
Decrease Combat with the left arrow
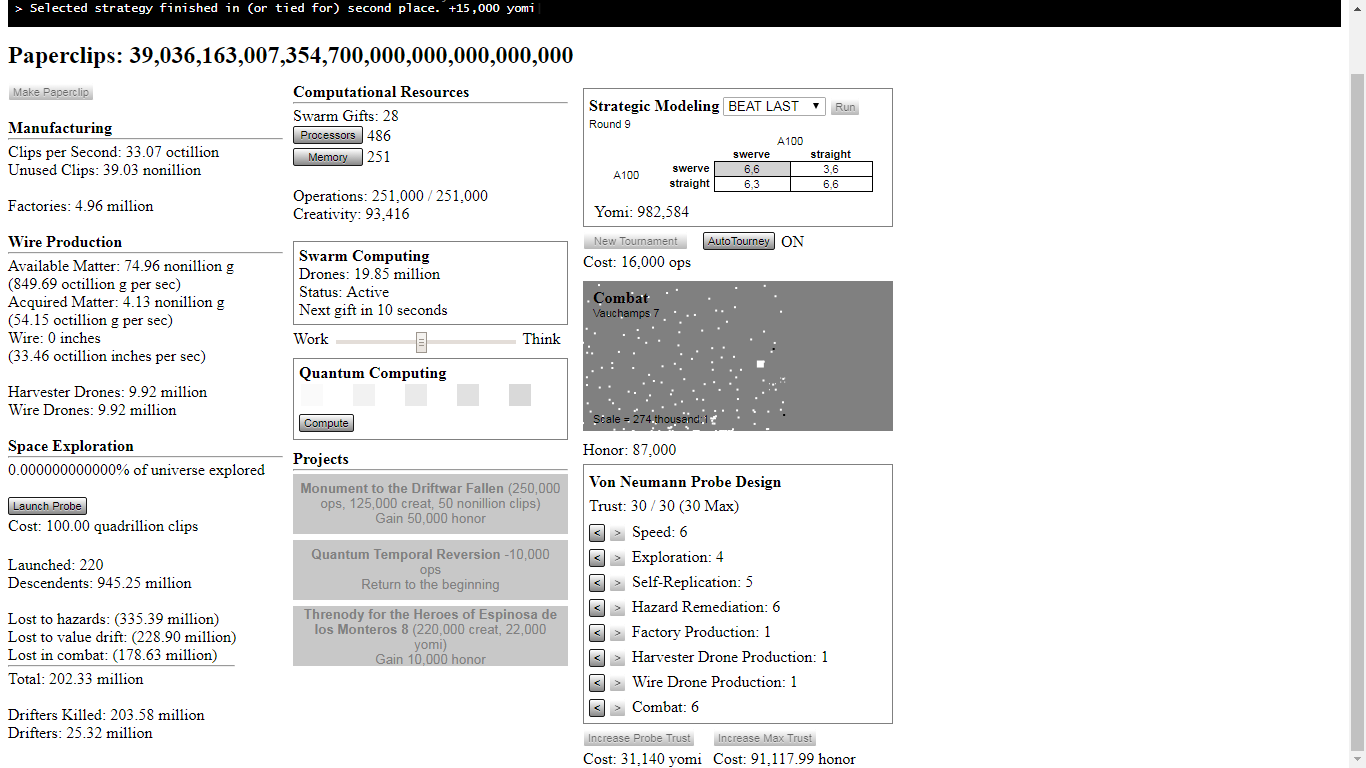coord(597,708)
